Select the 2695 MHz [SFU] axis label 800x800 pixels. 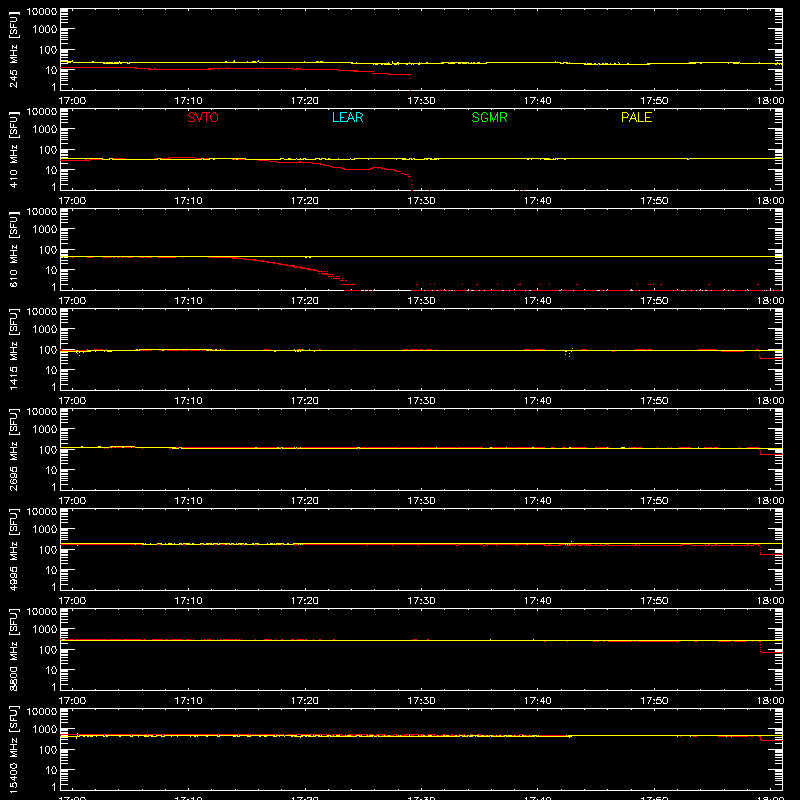[x=14, y=449]
